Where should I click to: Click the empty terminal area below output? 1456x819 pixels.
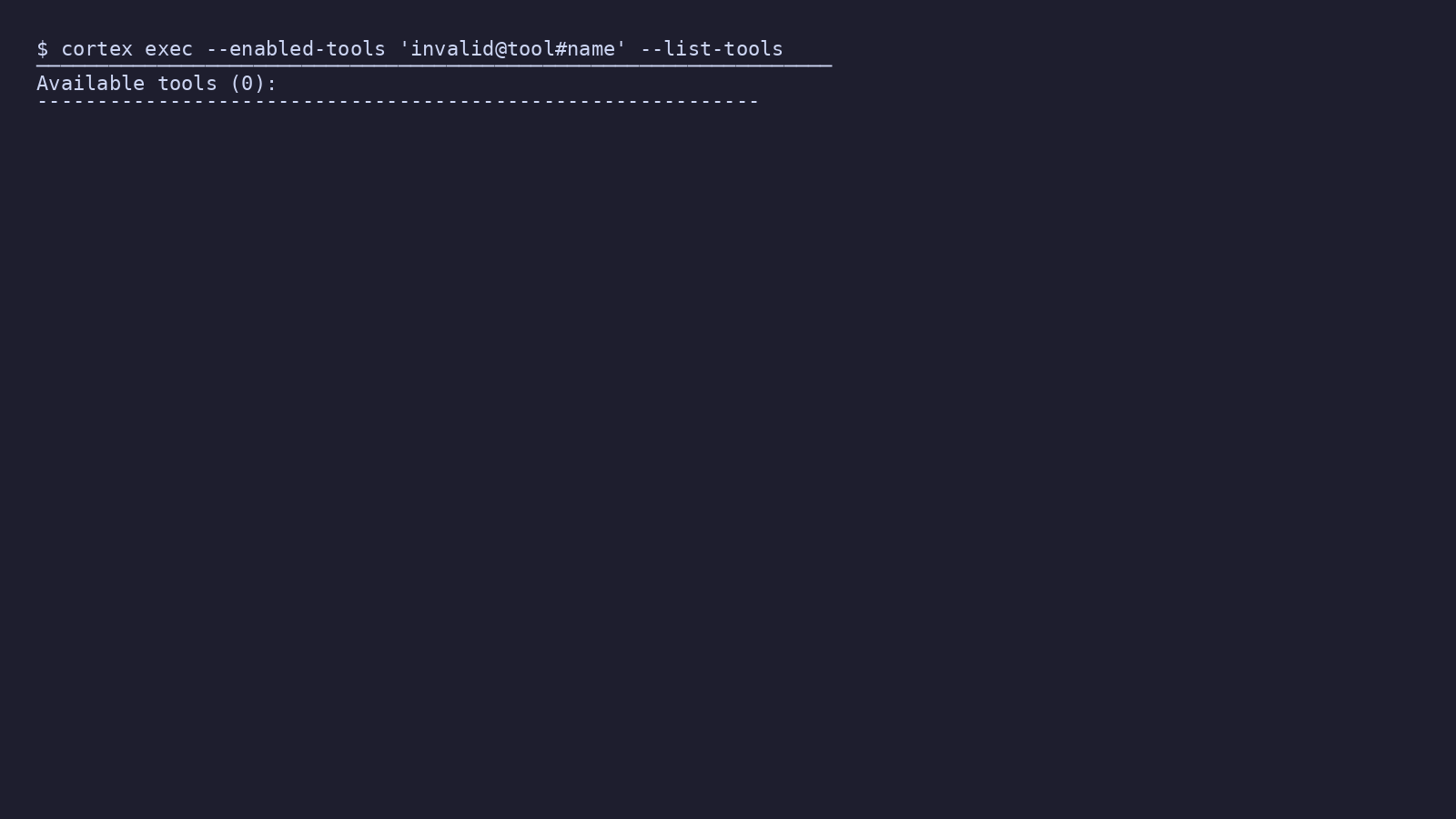click(x=728, y=455)
